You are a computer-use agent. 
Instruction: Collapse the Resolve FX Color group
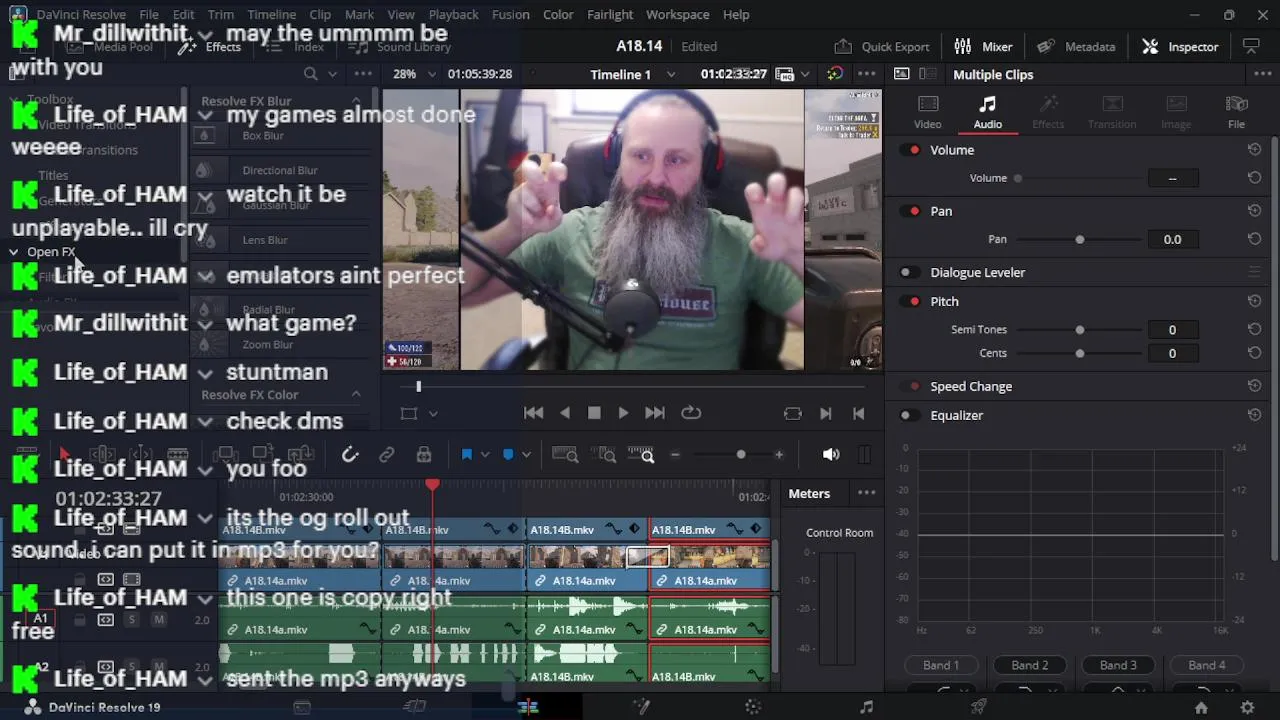tap(356, 395)
